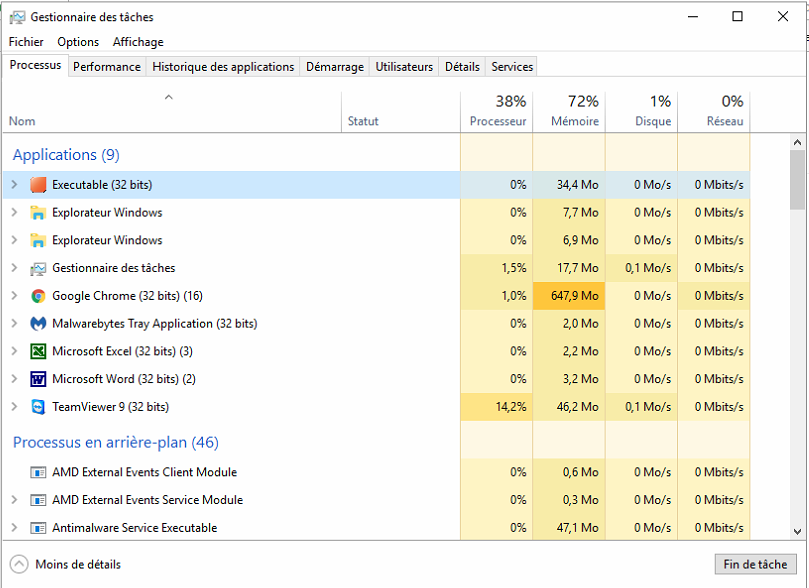
Task: Expand the first Explorateur Windows row
Action: (x=14, y=213)
